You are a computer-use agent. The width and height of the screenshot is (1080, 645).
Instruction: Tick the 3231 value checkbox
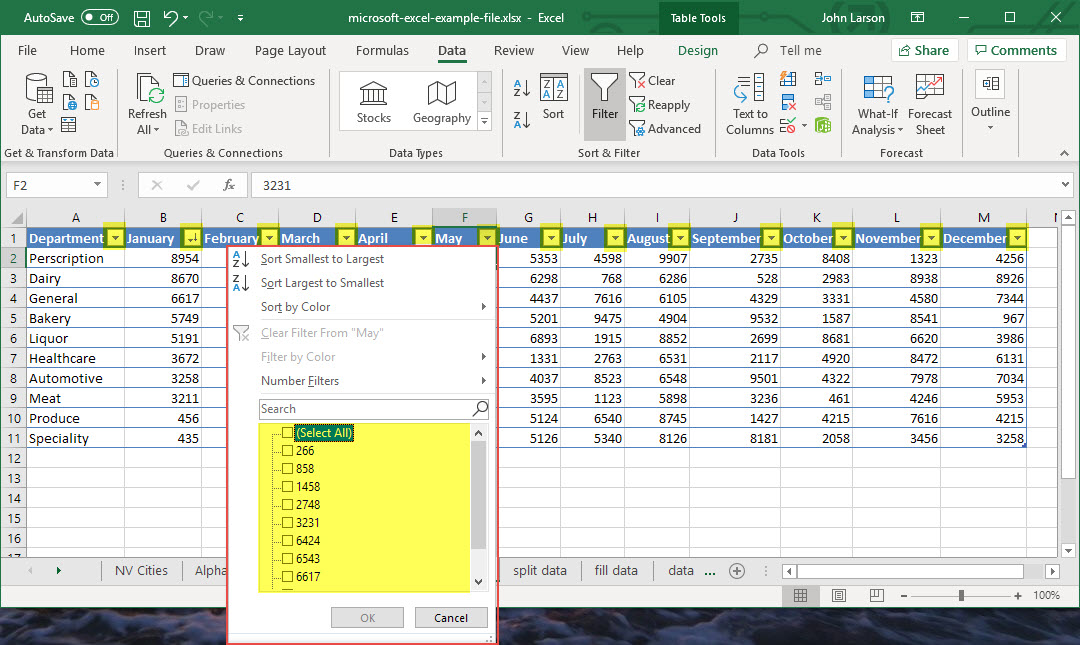[x=288, y=523]
